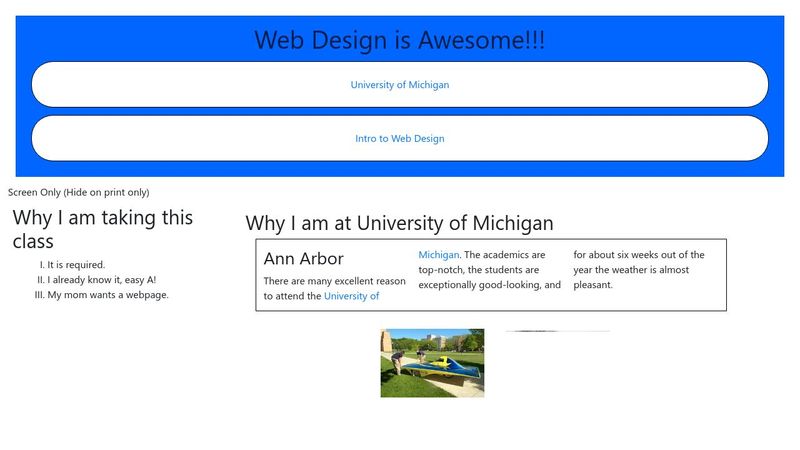Select the list item 'It is required.'

click(x=76, y=265)
